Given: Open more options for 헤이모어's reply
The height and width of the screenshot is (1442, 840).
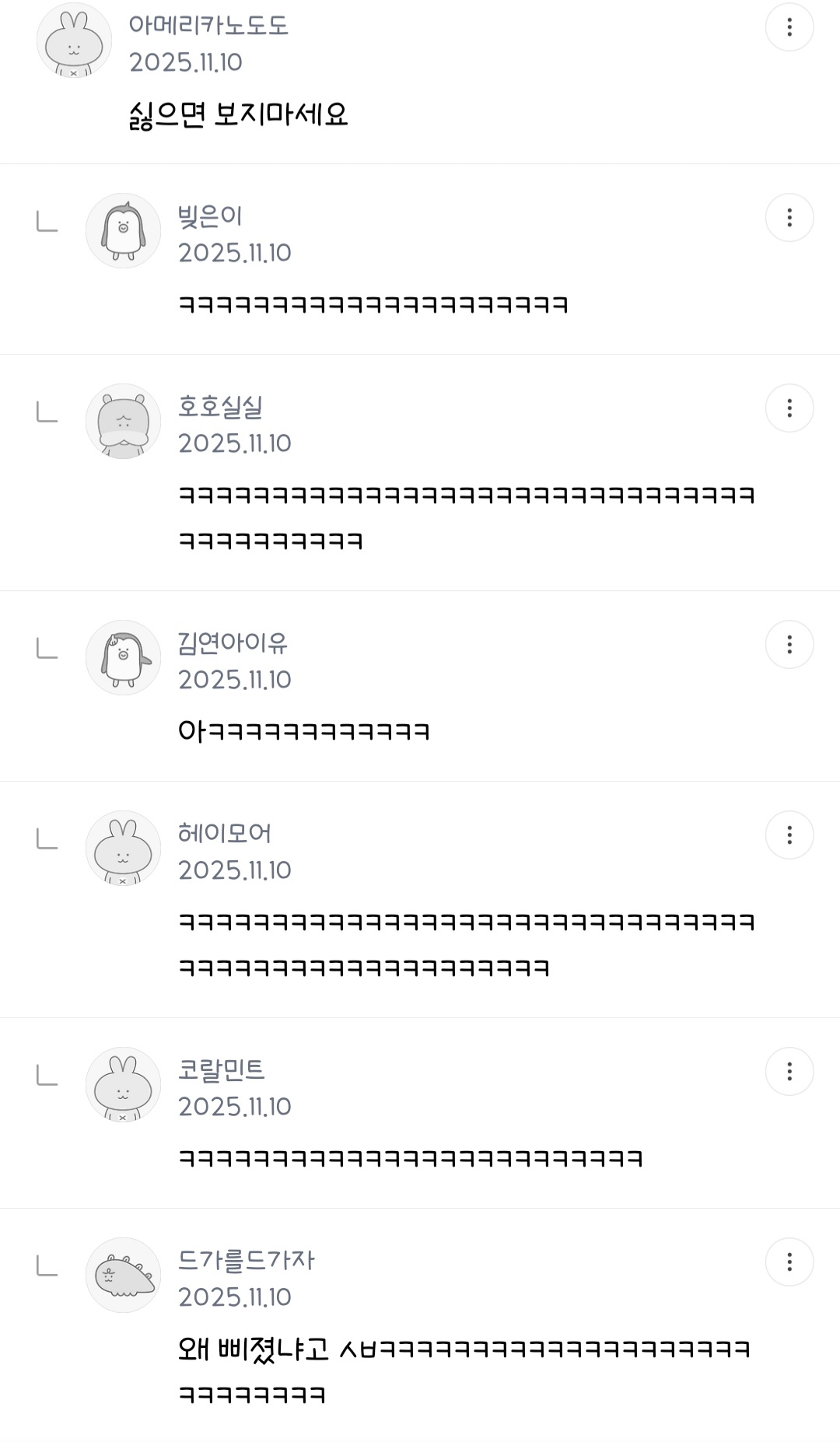Looking at the screenshot, I should tap(789, 835).
